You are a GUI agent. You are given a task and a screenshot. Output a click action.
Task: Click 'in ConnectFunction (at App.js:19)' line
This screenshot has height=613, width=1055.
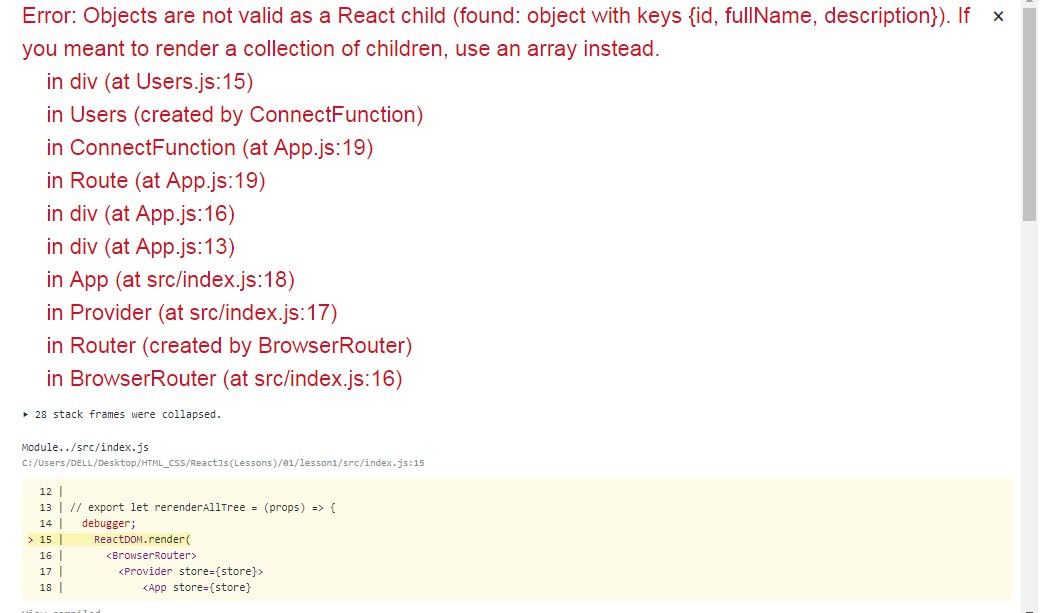[x=209, y=148]
